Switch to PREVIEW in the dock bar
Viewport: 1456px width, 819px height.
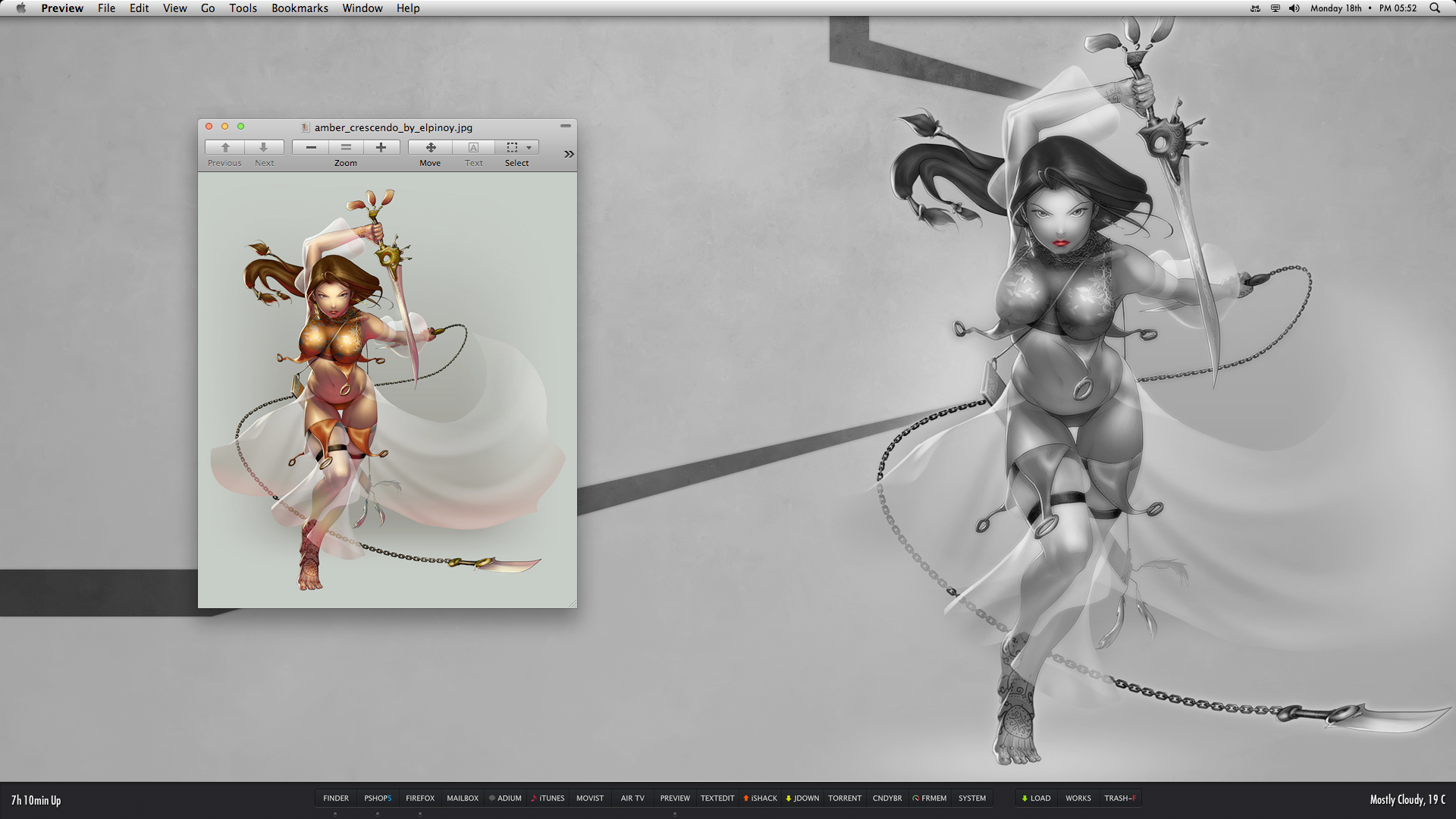click(x=675, y=798)
